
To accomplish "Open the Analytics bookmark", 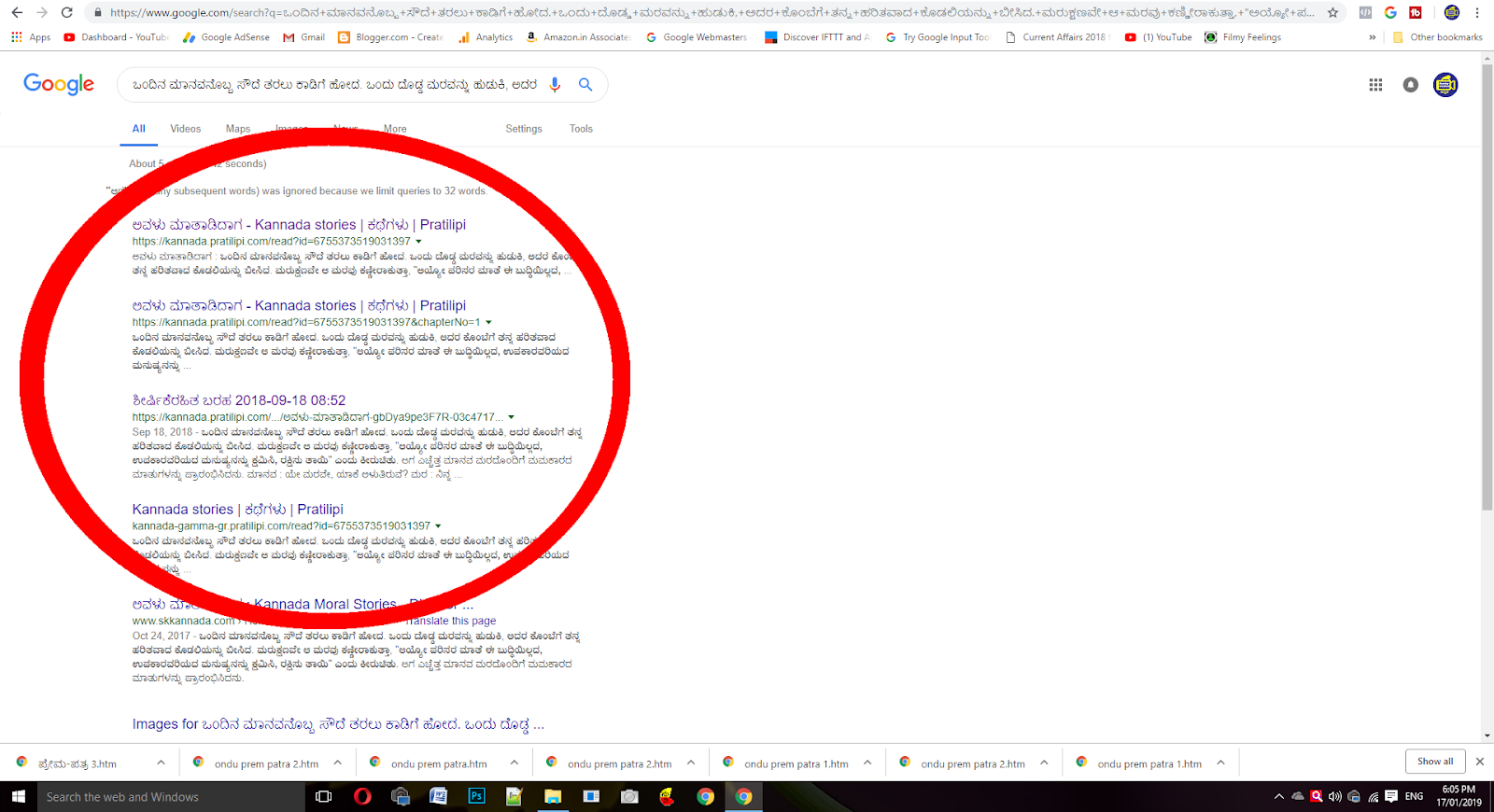I will click(485, 37).
